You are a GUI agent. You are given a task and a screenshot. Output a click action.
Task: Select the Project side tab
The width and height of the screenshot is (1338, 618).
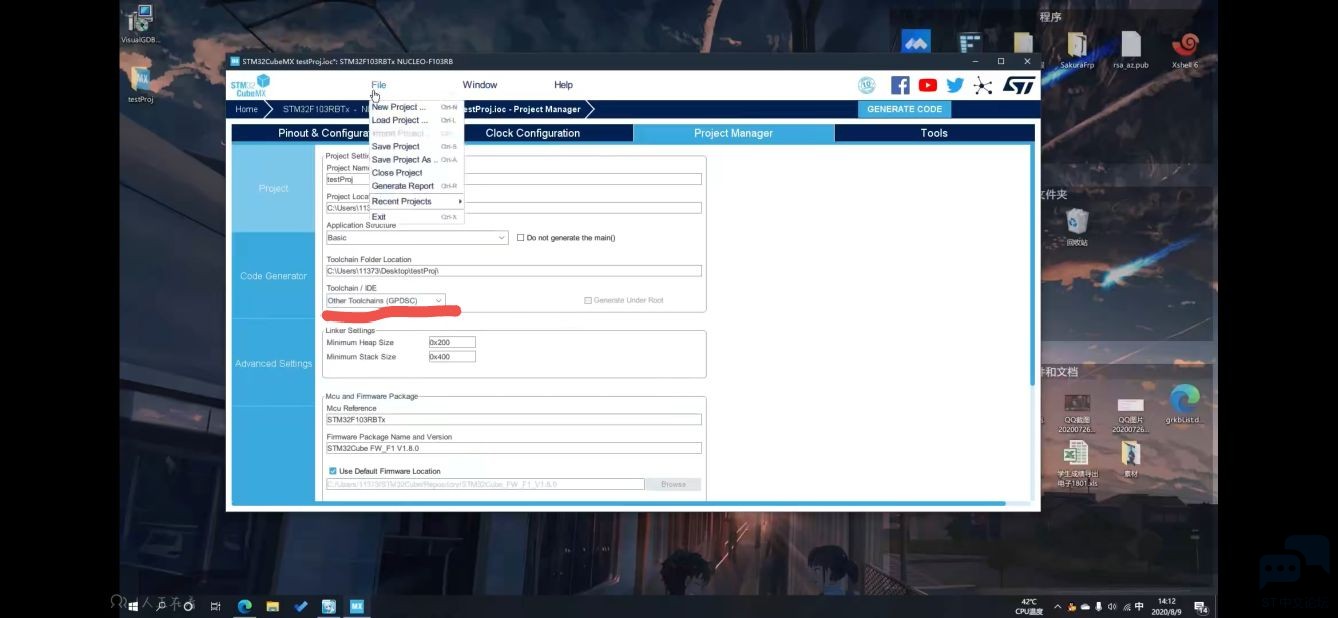273,188
